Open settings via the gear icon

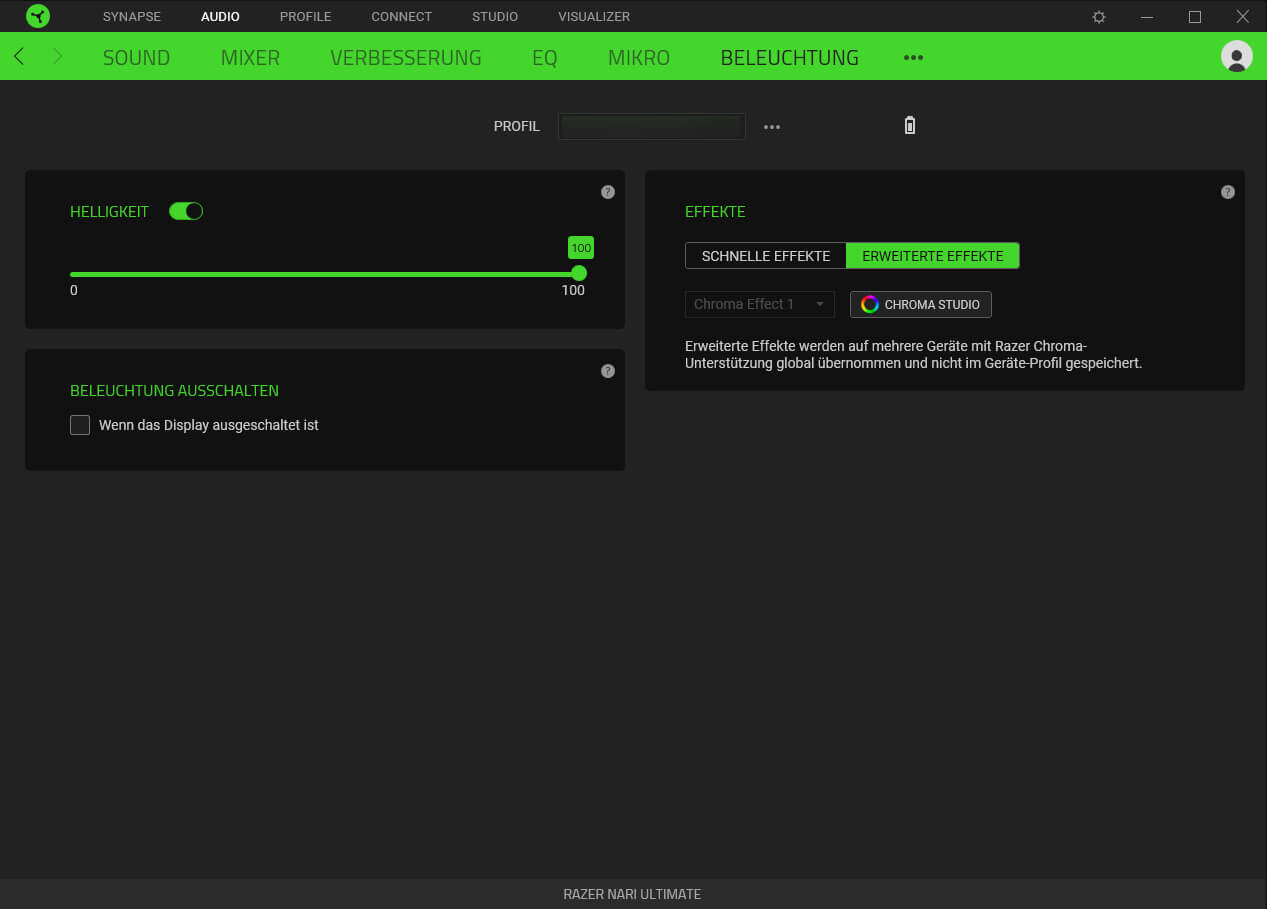[x=1099, y=17]
